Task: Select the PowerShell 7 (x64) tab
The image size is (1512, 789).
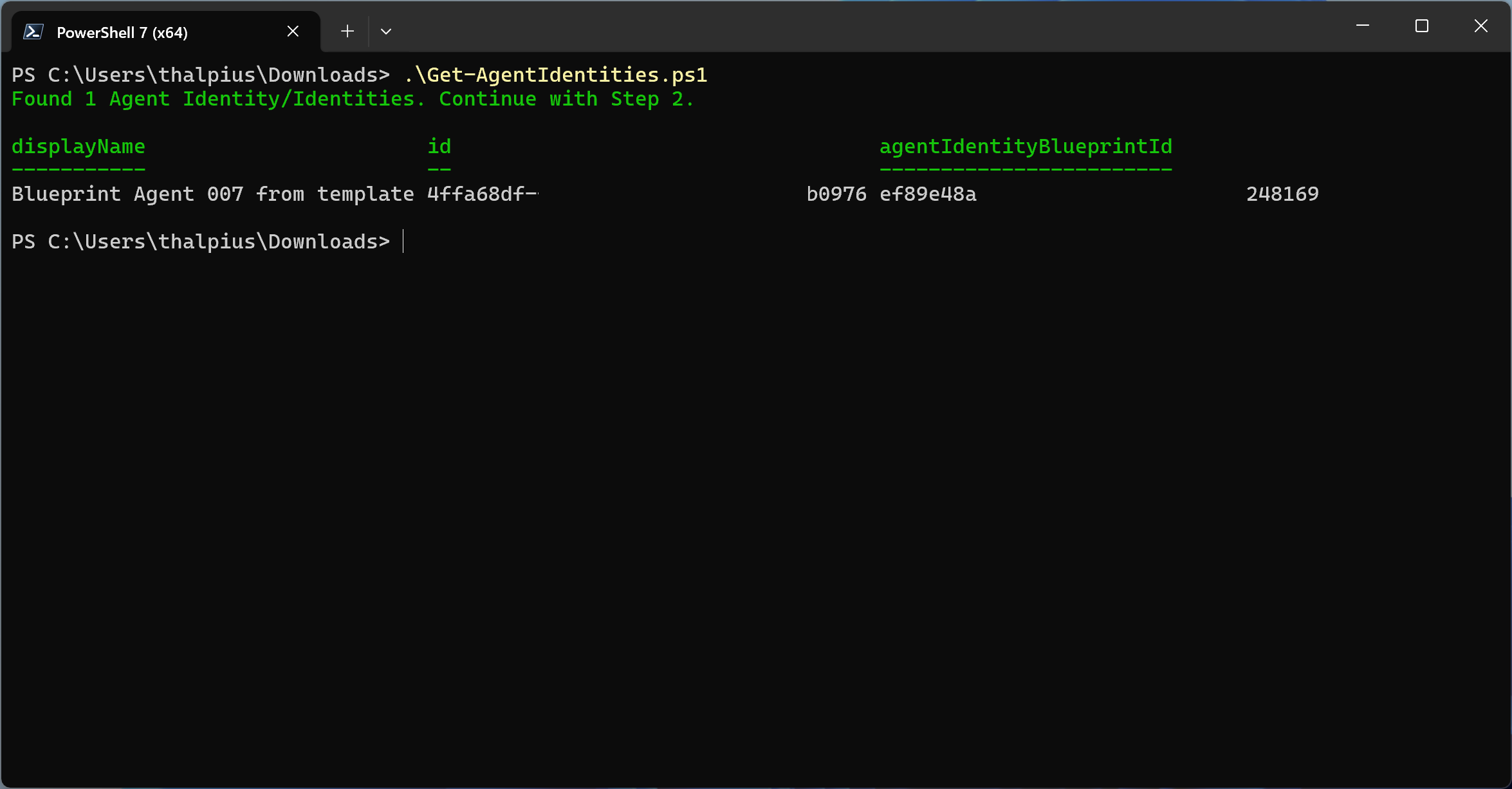Action: point(122,32)
